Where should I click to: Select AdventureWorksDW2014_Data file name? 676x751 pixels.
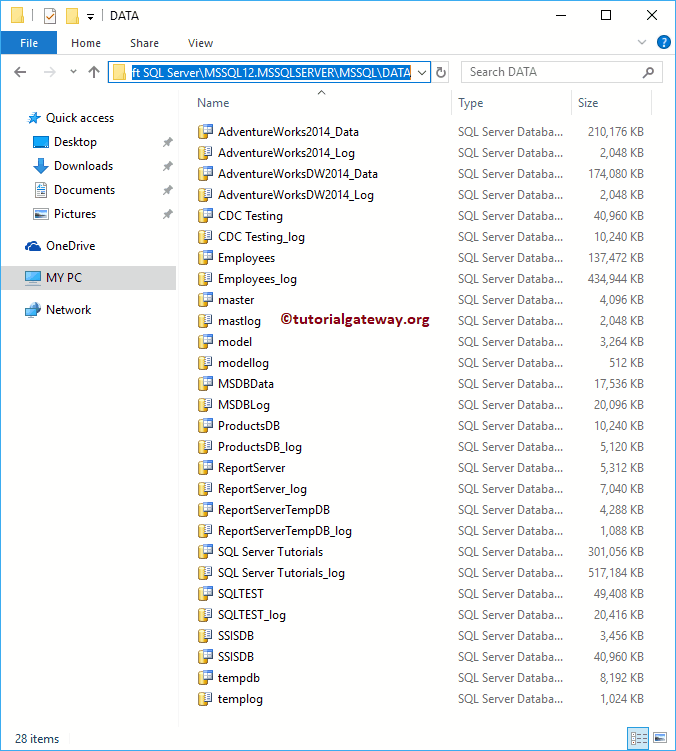point(298,174)
